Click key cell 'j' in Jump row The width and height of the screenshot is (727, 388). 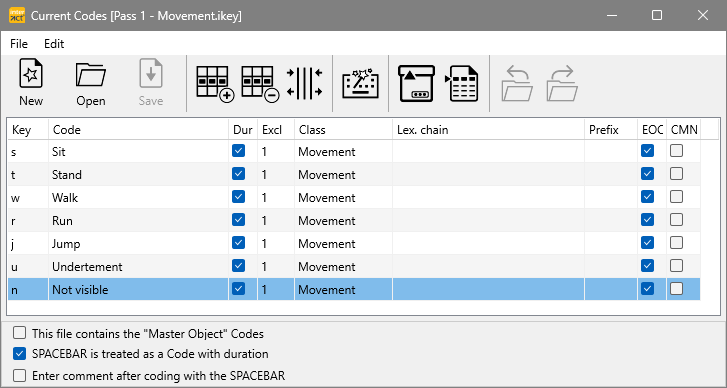[x=28, y=243]
